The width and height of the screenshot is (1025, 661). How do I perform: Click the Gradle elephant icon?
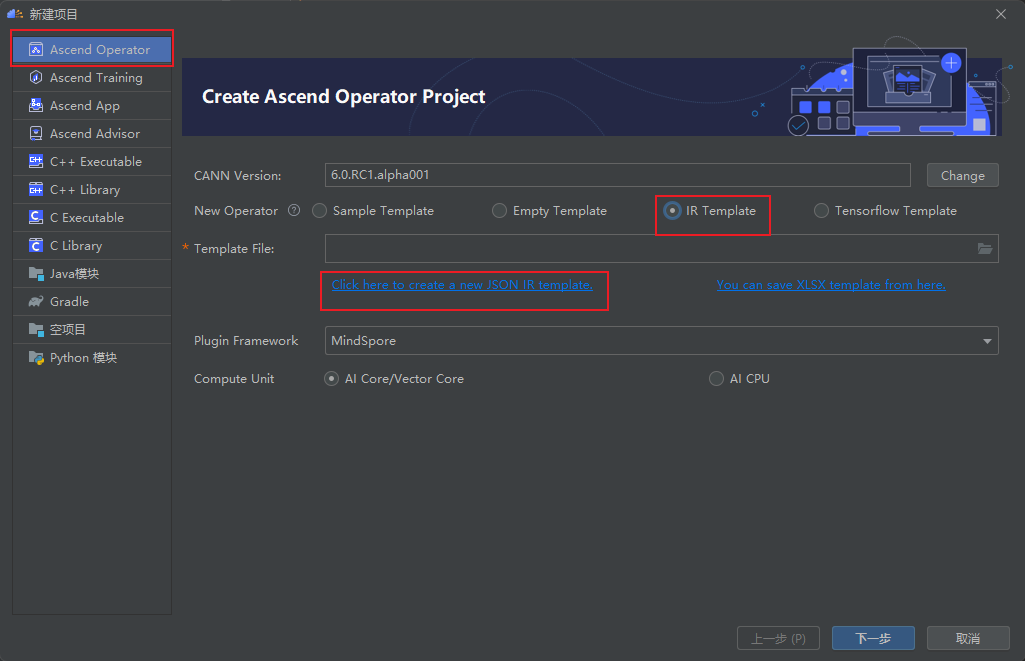(x=36, y=301)
